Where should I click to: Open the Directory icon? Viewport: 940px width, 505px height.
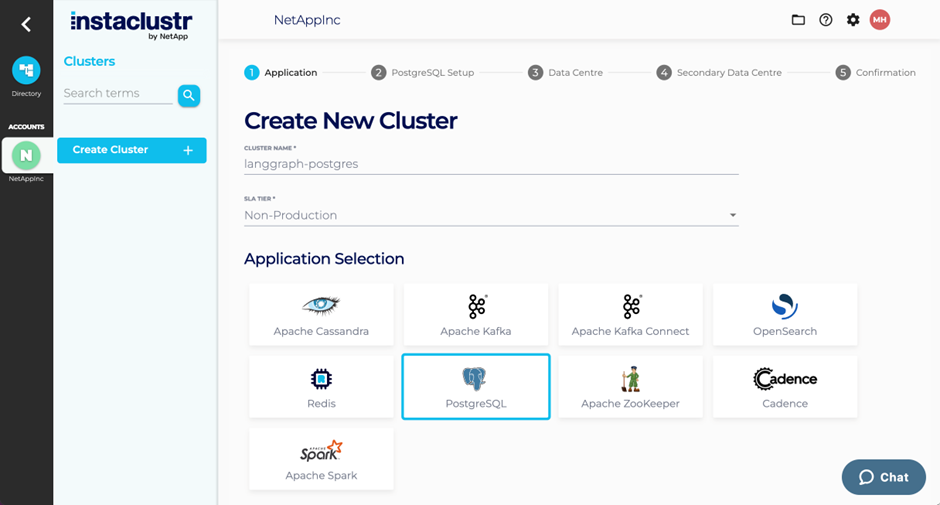tap(26, 71)
